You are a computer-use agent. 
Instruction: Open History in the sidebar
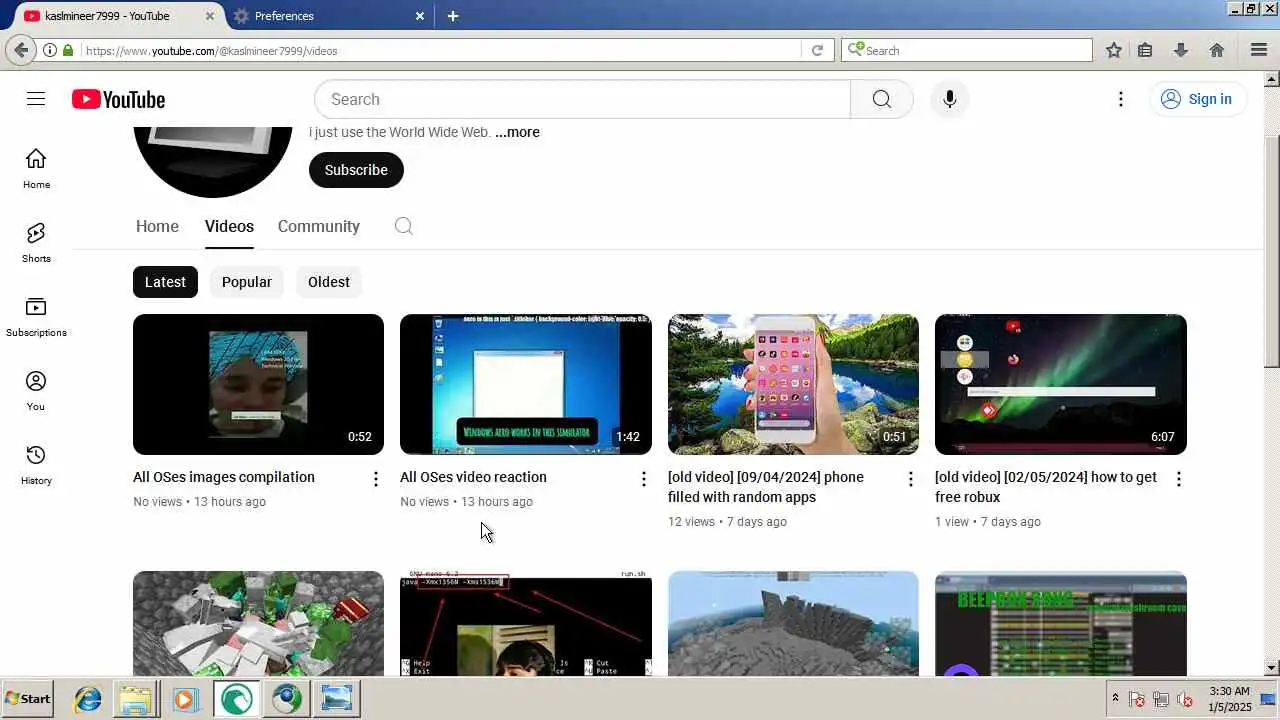tap(36, 465)
